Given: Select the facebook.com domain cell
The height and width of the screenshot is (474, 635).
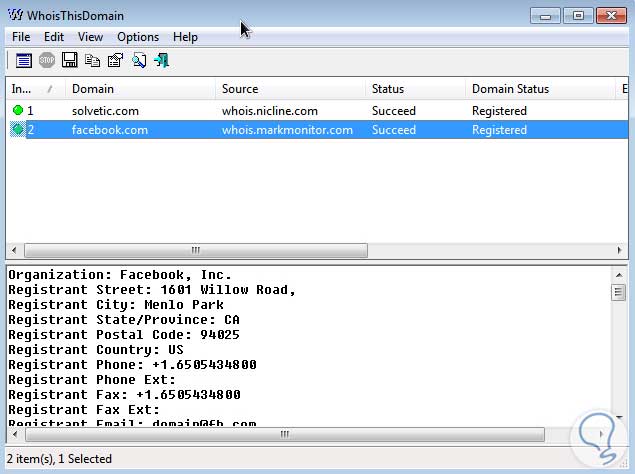Looking at the screenshot, I should pos(110,130).
